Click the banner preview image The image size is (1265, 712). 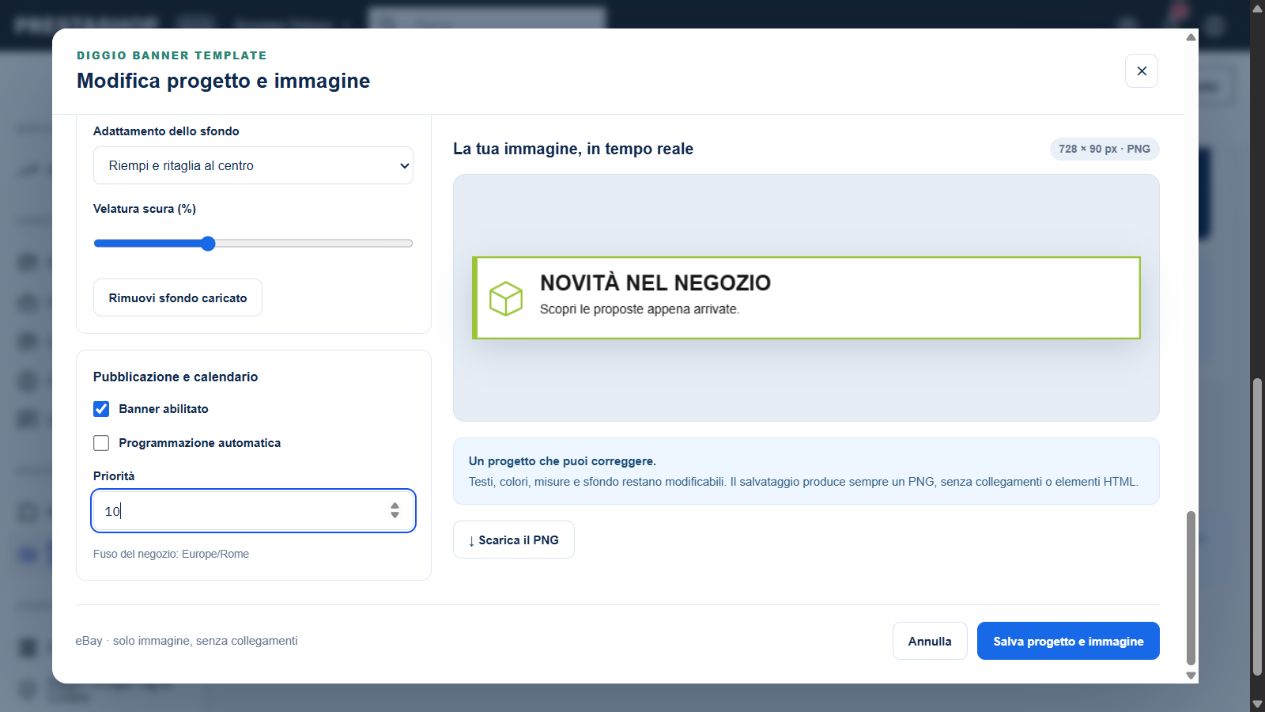[x=806, y=298]
